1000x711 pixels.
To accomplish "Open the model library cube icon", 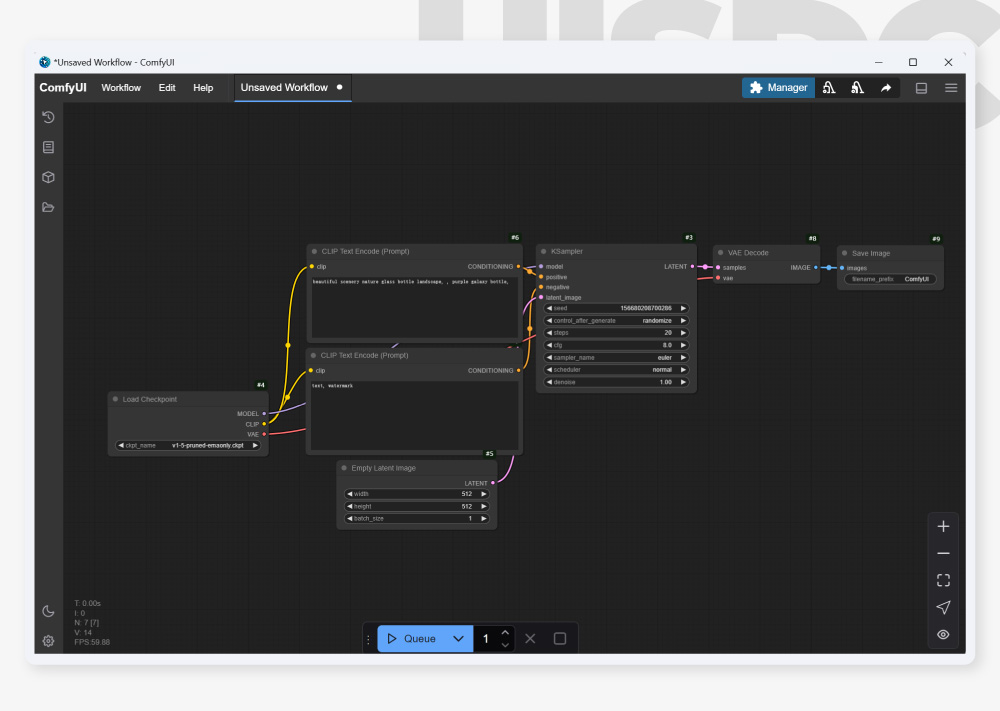I will click(48, 177).
